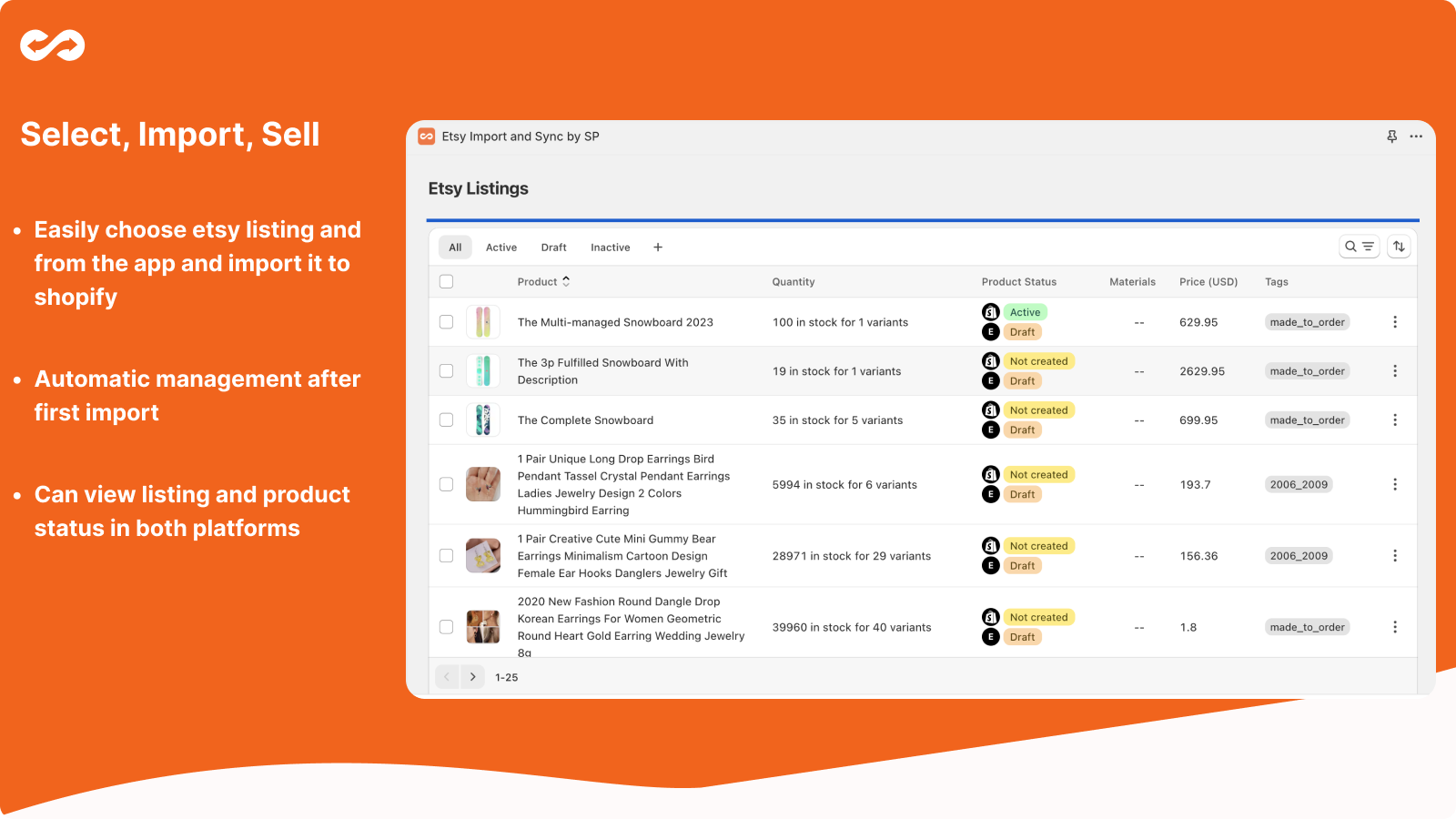1456x819 pixels.
Task: Open The 3p Fulfilled Snowboard With Description
Action: point(603,371)
